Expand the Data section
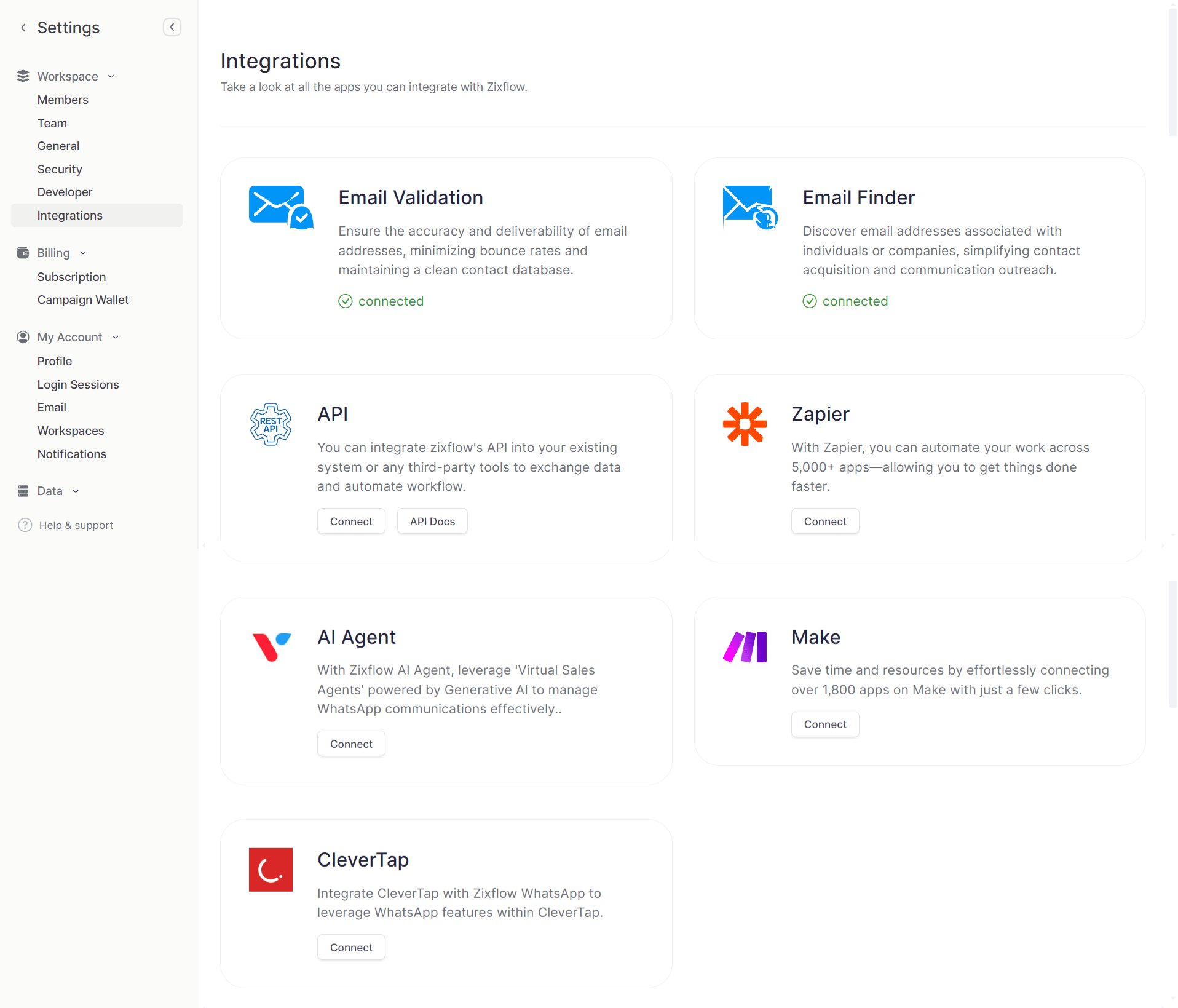This screenshot has width=1178, height=1008. (76, 491)
